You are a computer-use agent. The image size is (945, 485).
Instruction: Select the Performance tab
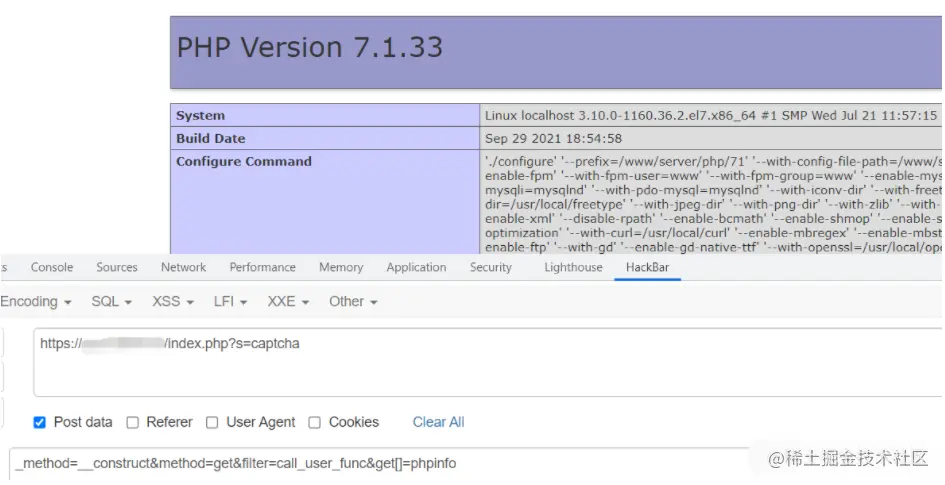262,268
